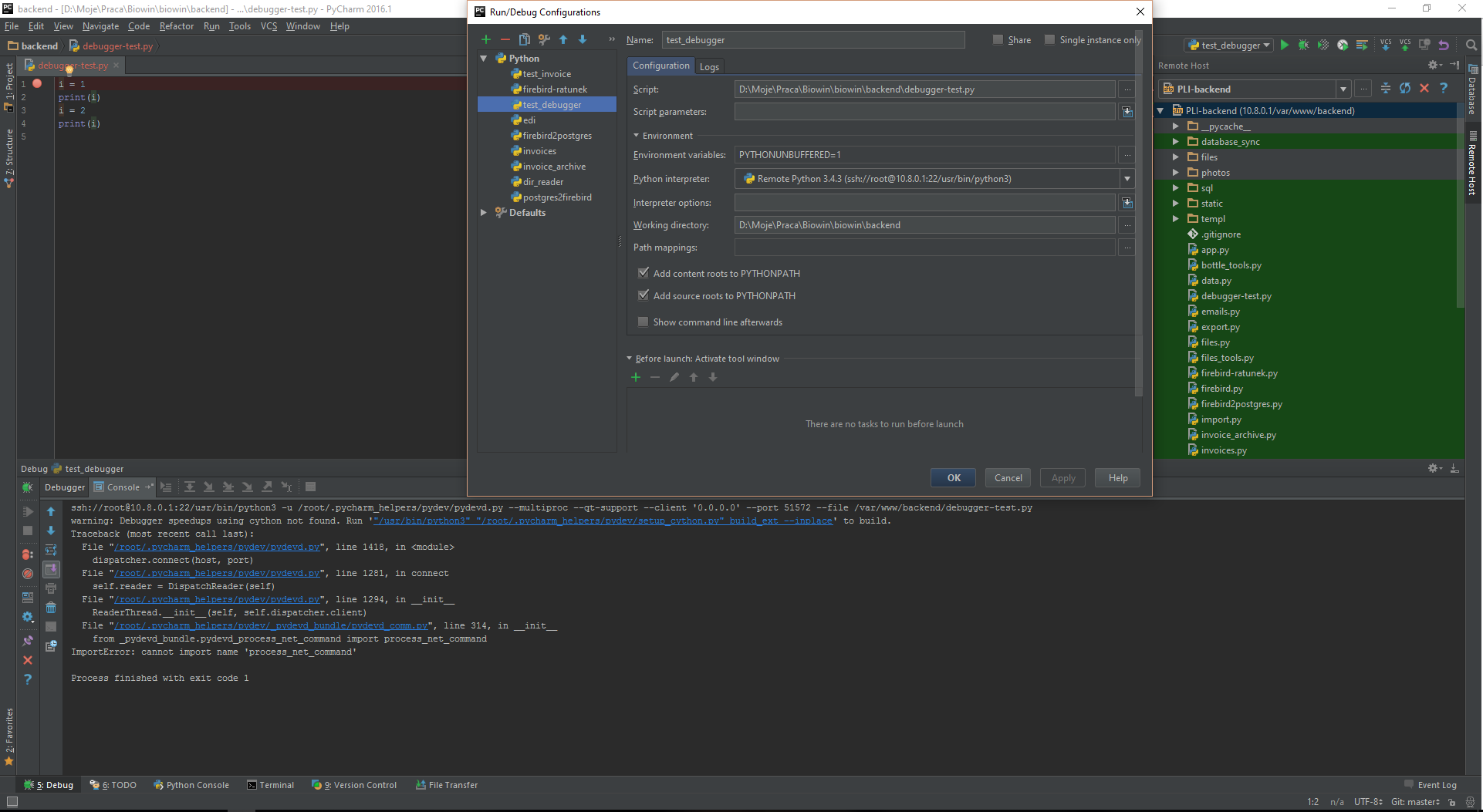Uncheck Add content roots to PYTHONPATH
1483x812 pixels.
[644, 273]
